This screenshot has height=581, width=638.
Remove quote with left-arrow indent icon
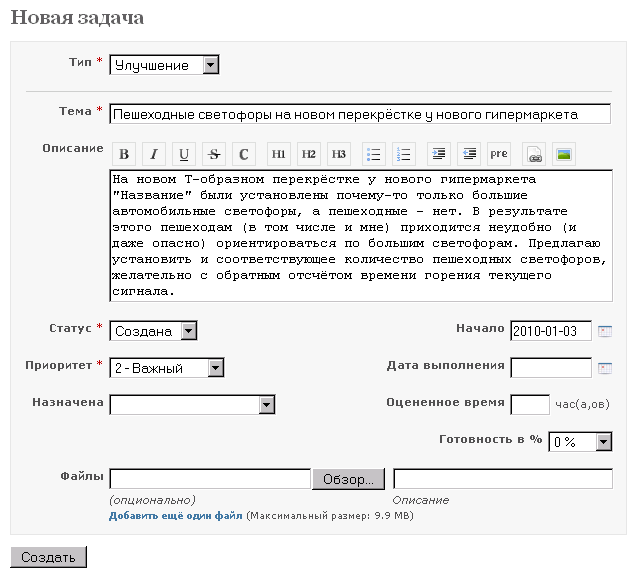tap(469, 154)
